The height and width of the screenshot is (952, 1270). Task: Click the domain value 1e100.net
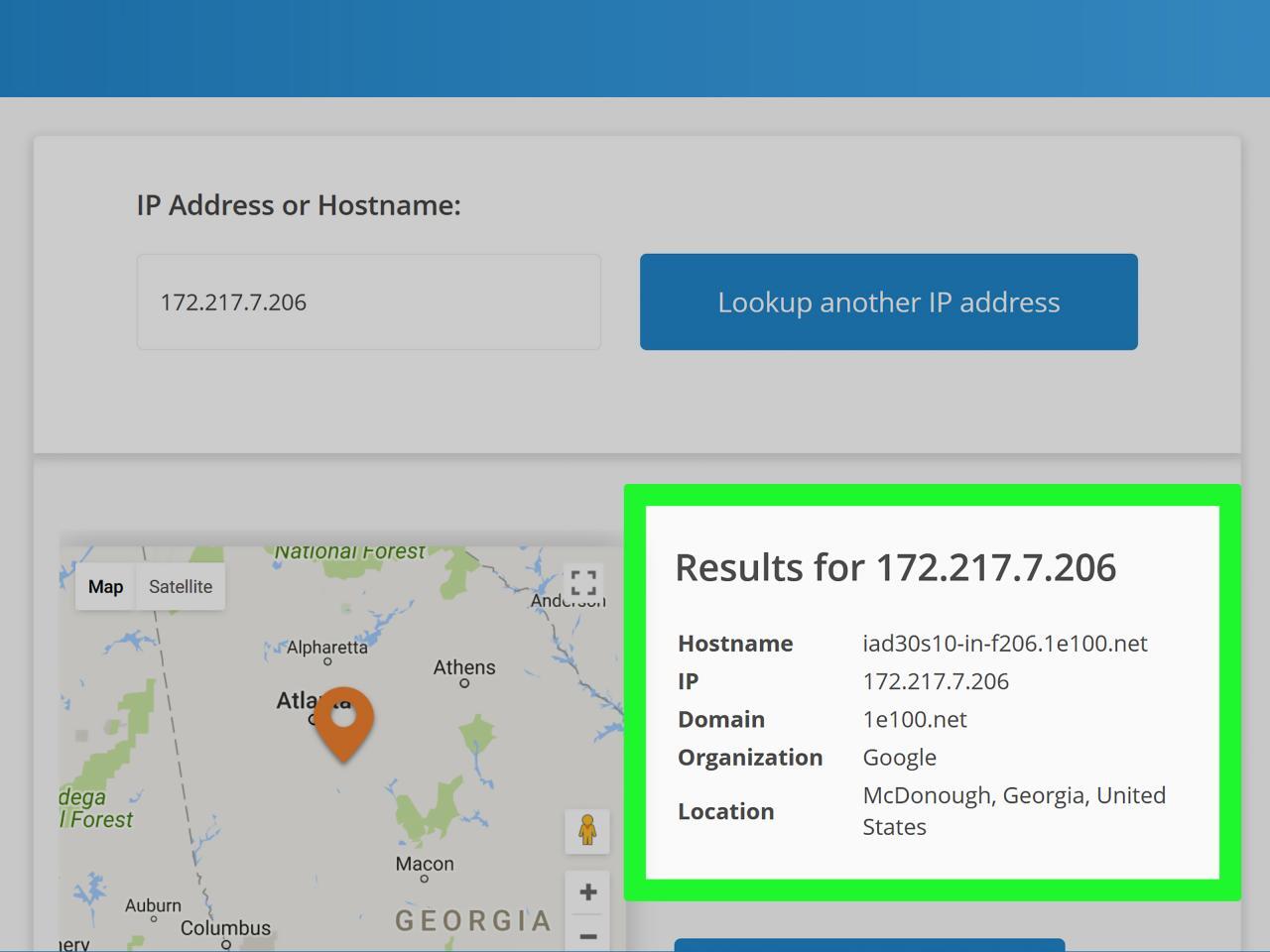(x=914, y=720)
